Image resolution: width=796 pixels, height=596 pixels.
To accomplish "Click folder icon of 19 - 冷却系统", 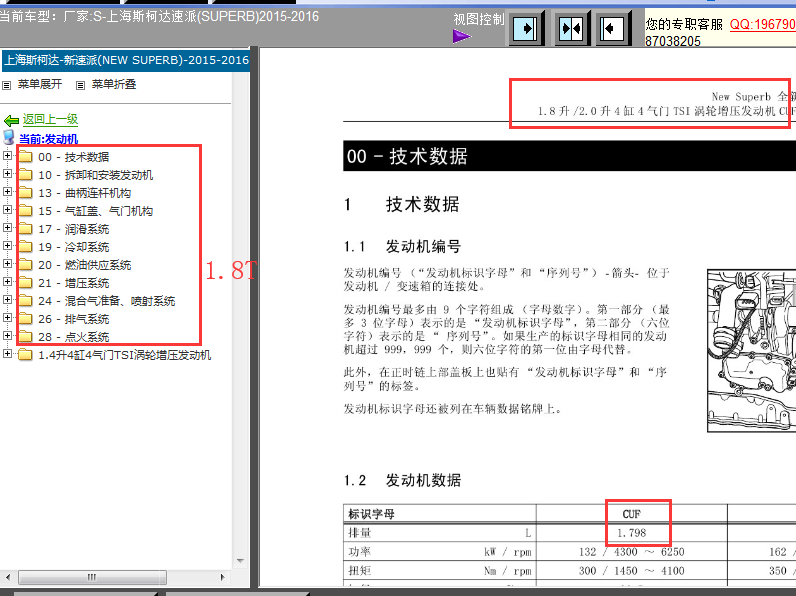I will [x=25, y=247].
